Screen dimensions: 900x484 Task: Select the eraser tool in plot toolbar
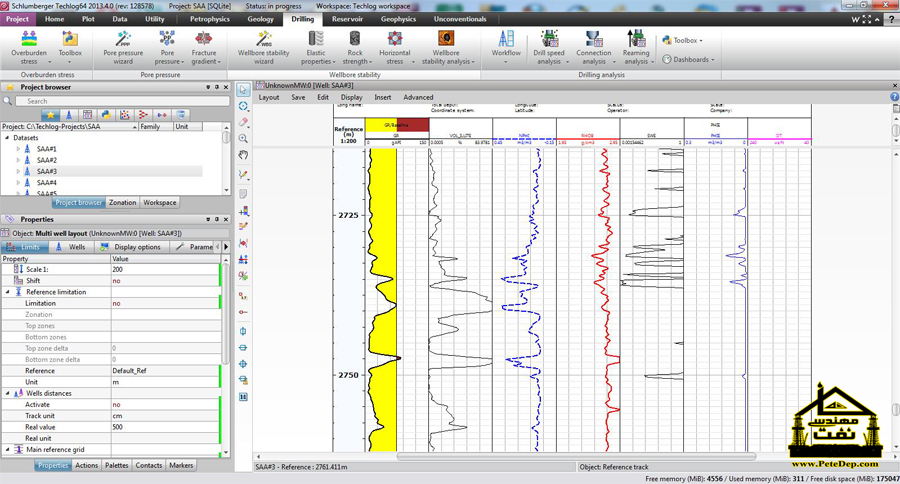point(243,122)
